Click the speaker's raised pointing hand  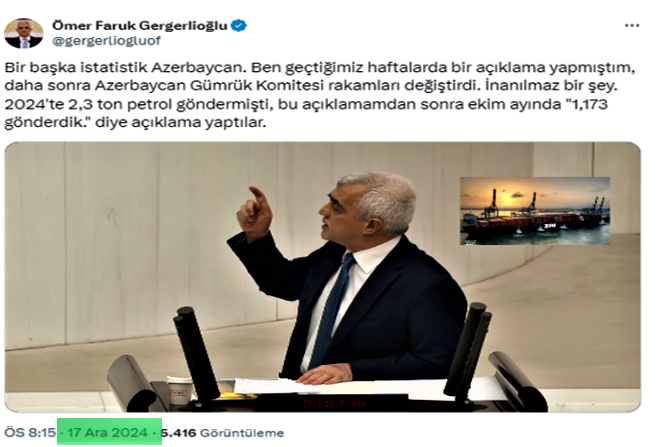pyautogui.click(x=254, y=213)
